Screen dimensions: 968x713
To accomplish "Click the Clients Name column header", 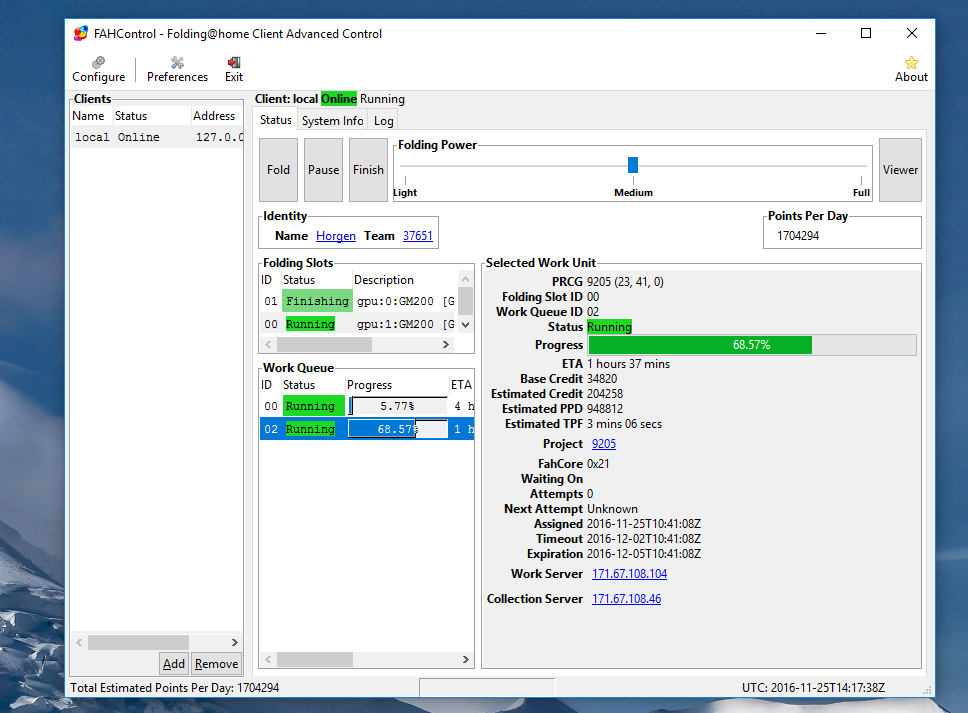I will [91, 116].
